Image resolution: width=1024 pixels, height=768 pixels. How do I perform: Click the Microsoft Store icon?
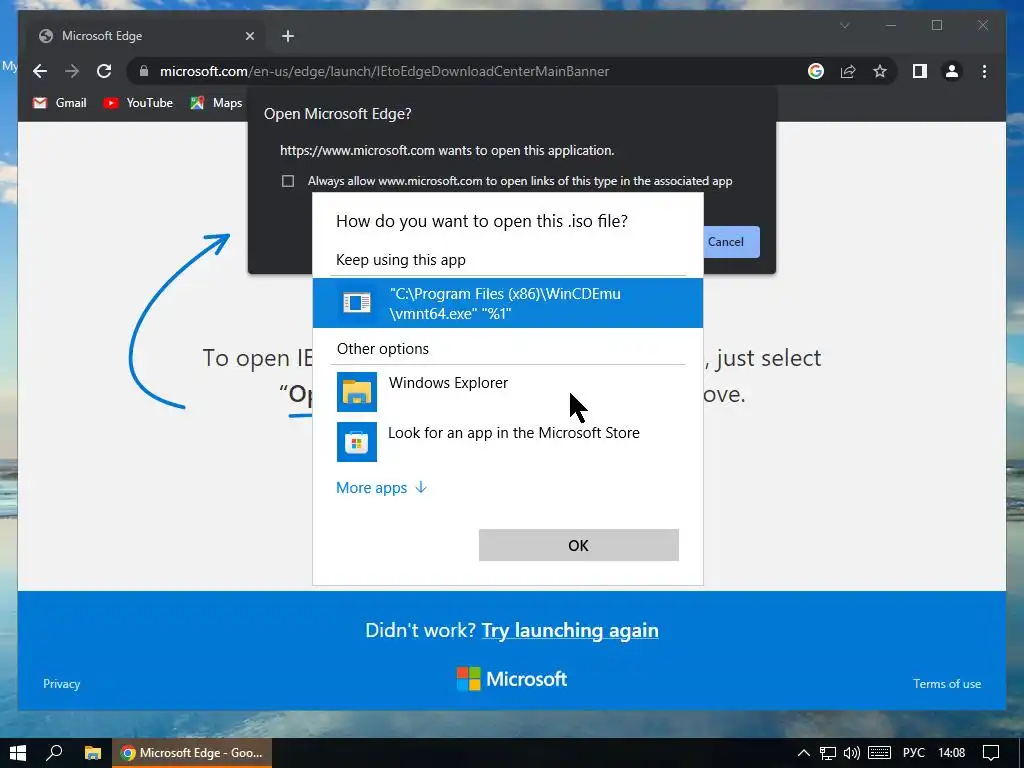click(x=357, y=442)
